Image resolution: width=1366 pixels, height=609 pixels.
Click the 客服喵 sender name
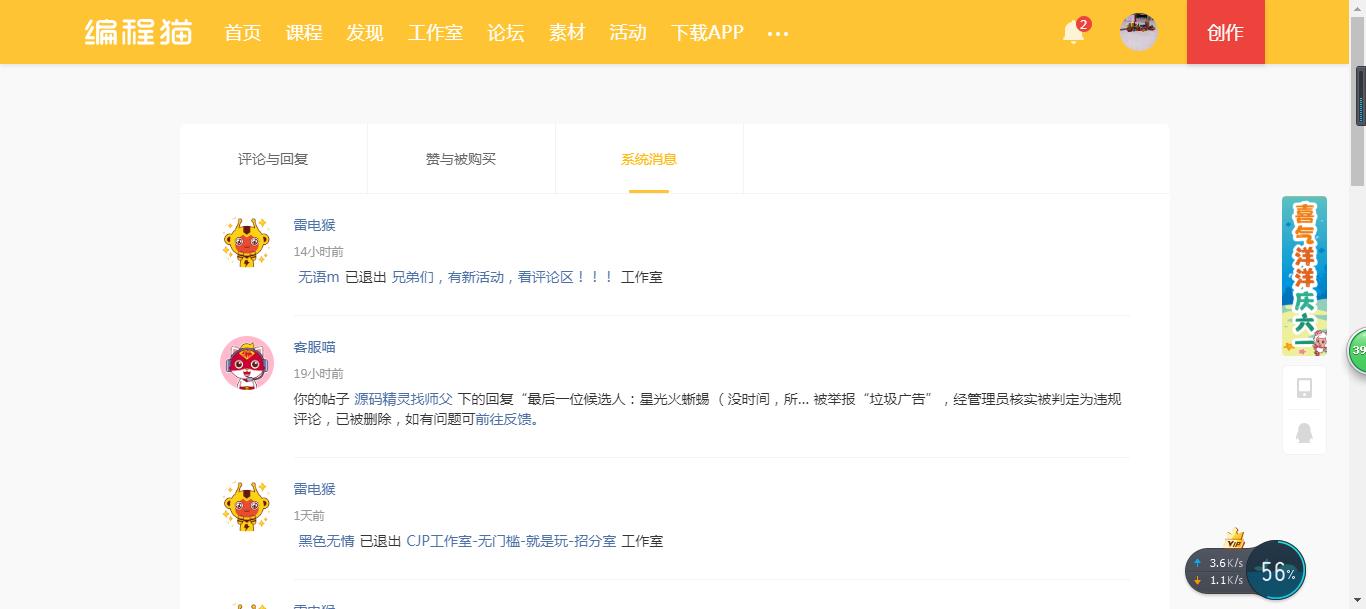click(314, 347)
